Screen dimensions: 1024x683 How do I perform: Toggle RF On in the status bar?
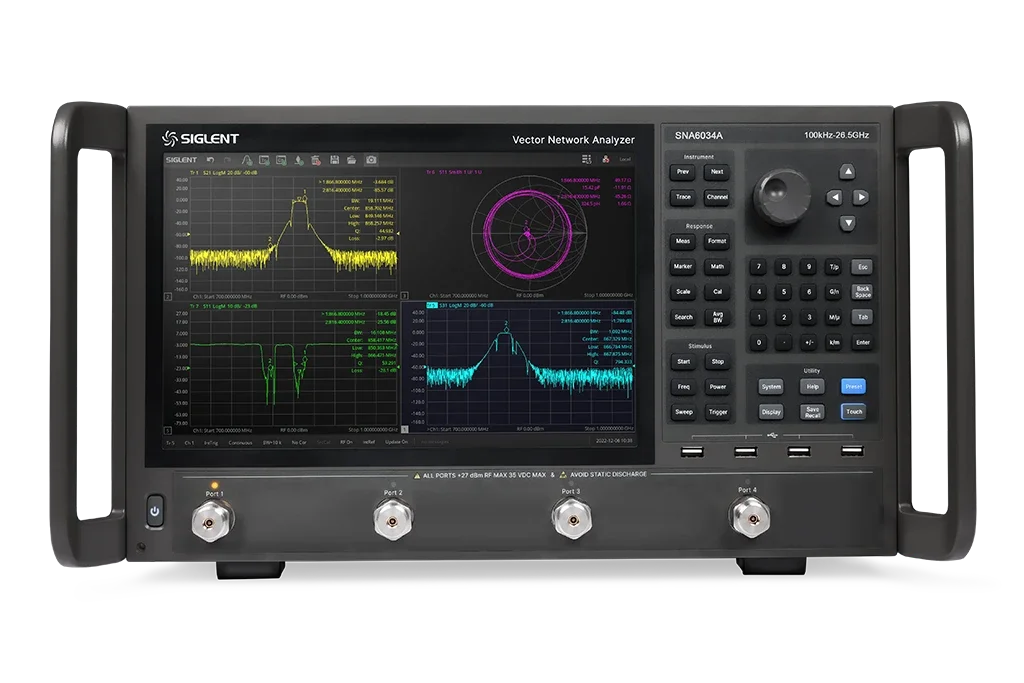346,440
